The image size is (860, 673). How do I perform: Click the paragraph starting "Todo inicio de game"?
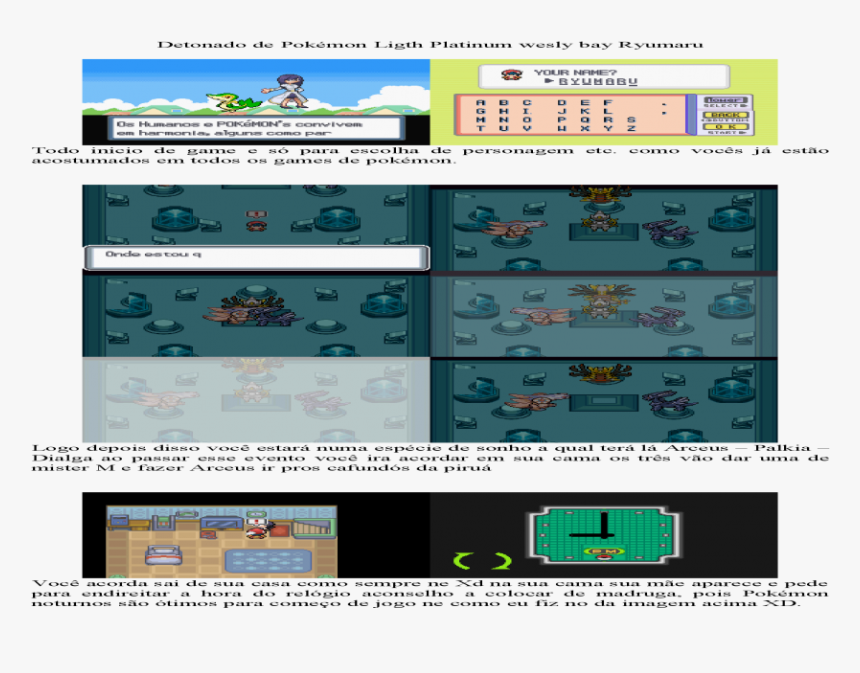430,155
